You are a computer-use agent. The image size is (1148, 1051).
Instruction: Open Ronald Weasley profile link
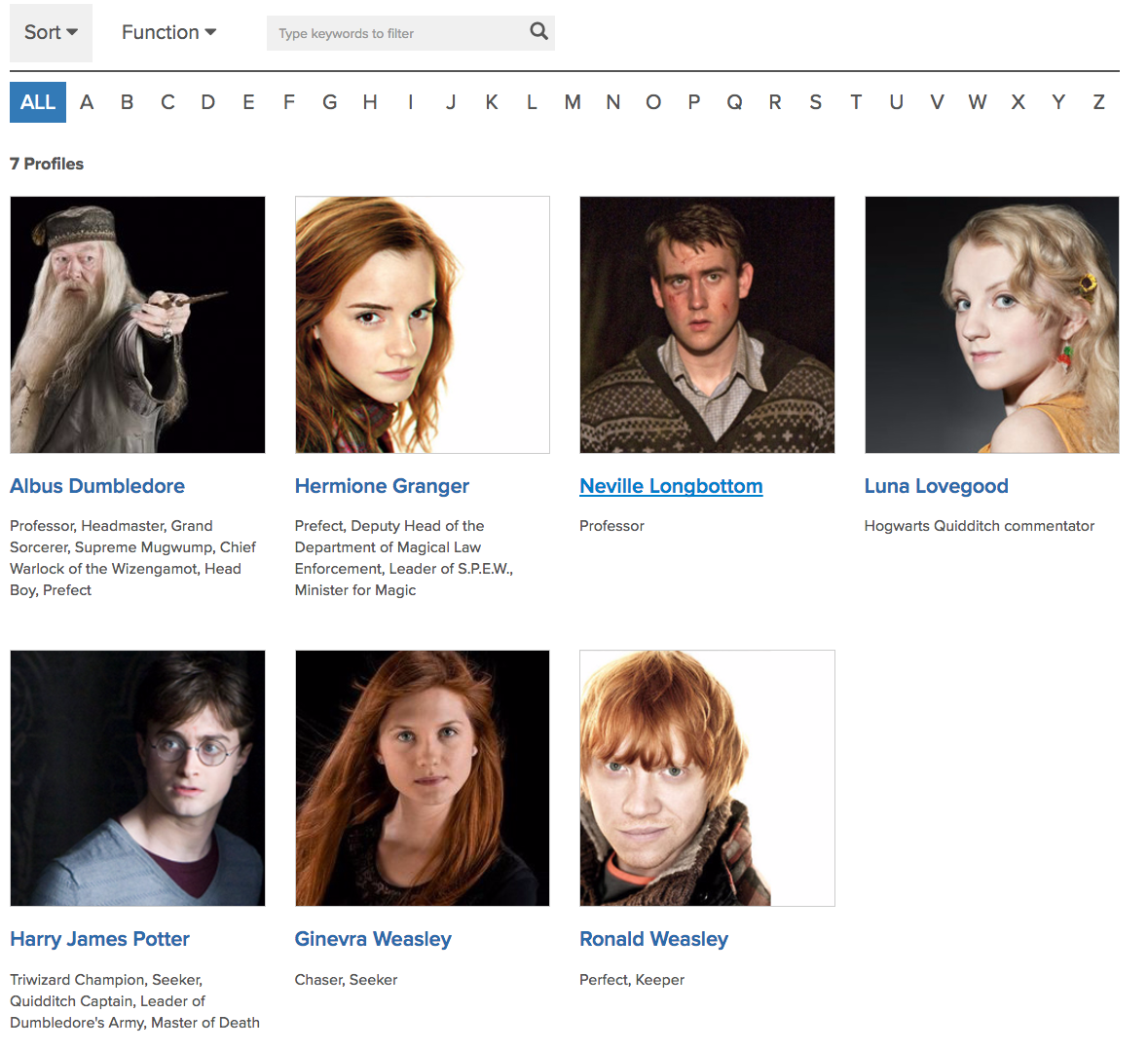[x=653, y=939]
